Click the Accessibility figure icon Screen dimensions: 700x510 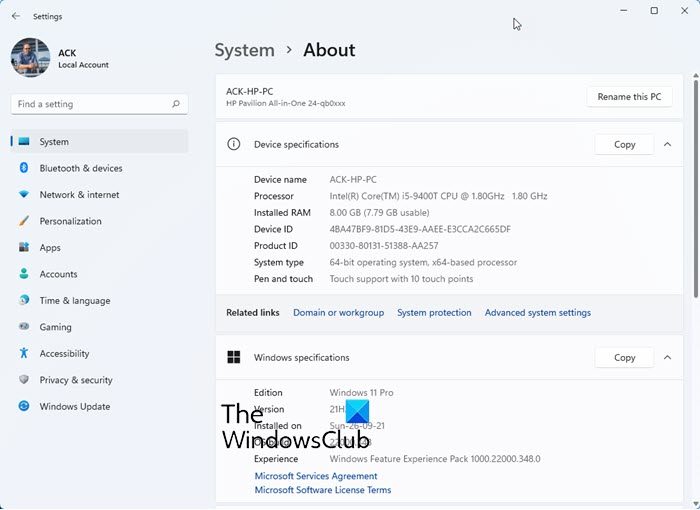coord(24,353)
